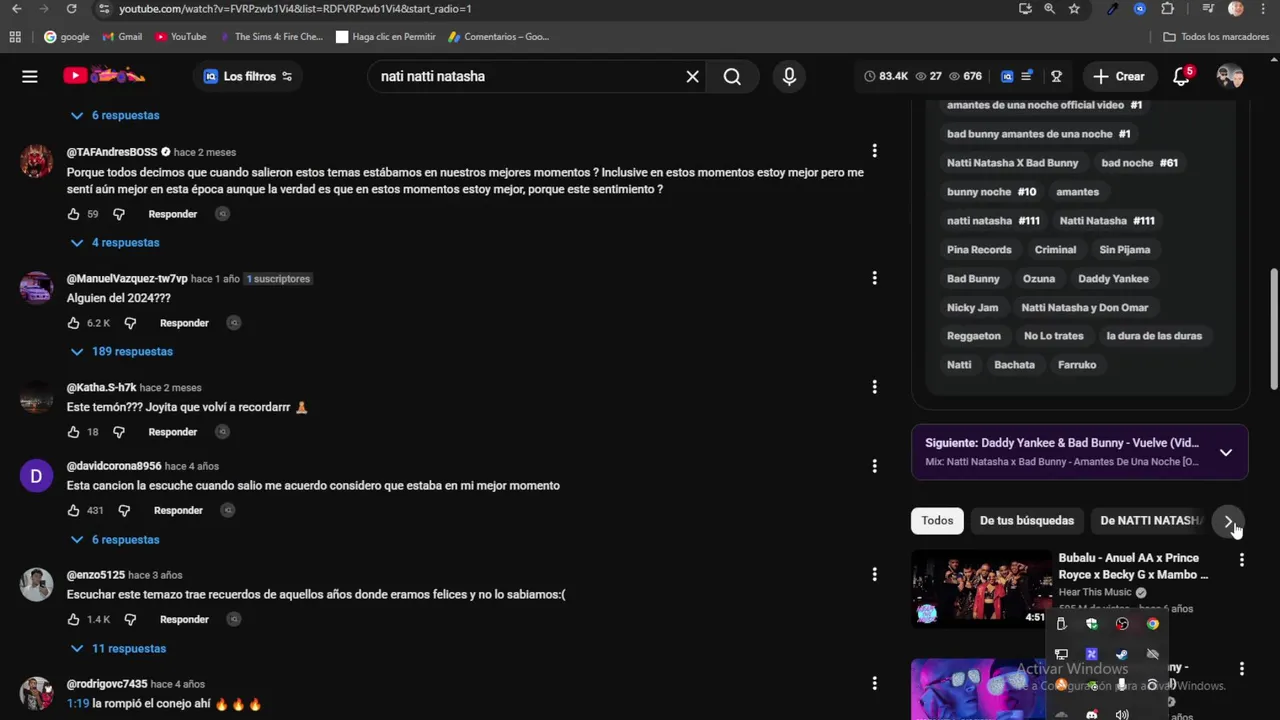Open the vidIQ list icon with blue dot
The image size is (1280, 720).
coord(1027,76)
